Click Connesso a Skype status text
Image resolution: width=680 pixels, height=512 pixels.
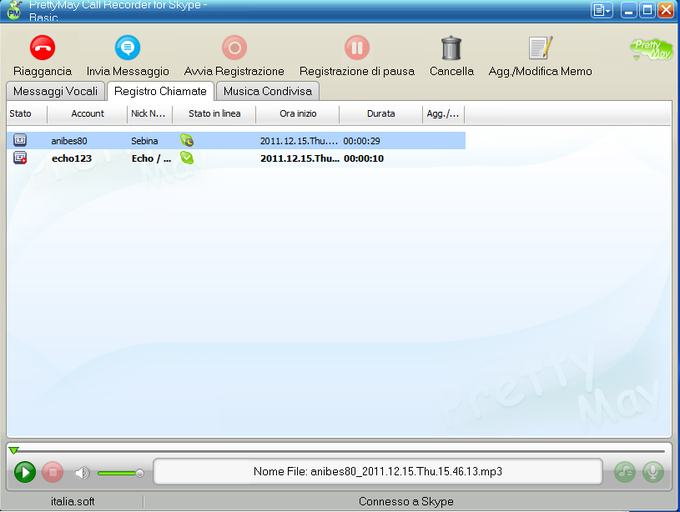(x=406, y=502)
